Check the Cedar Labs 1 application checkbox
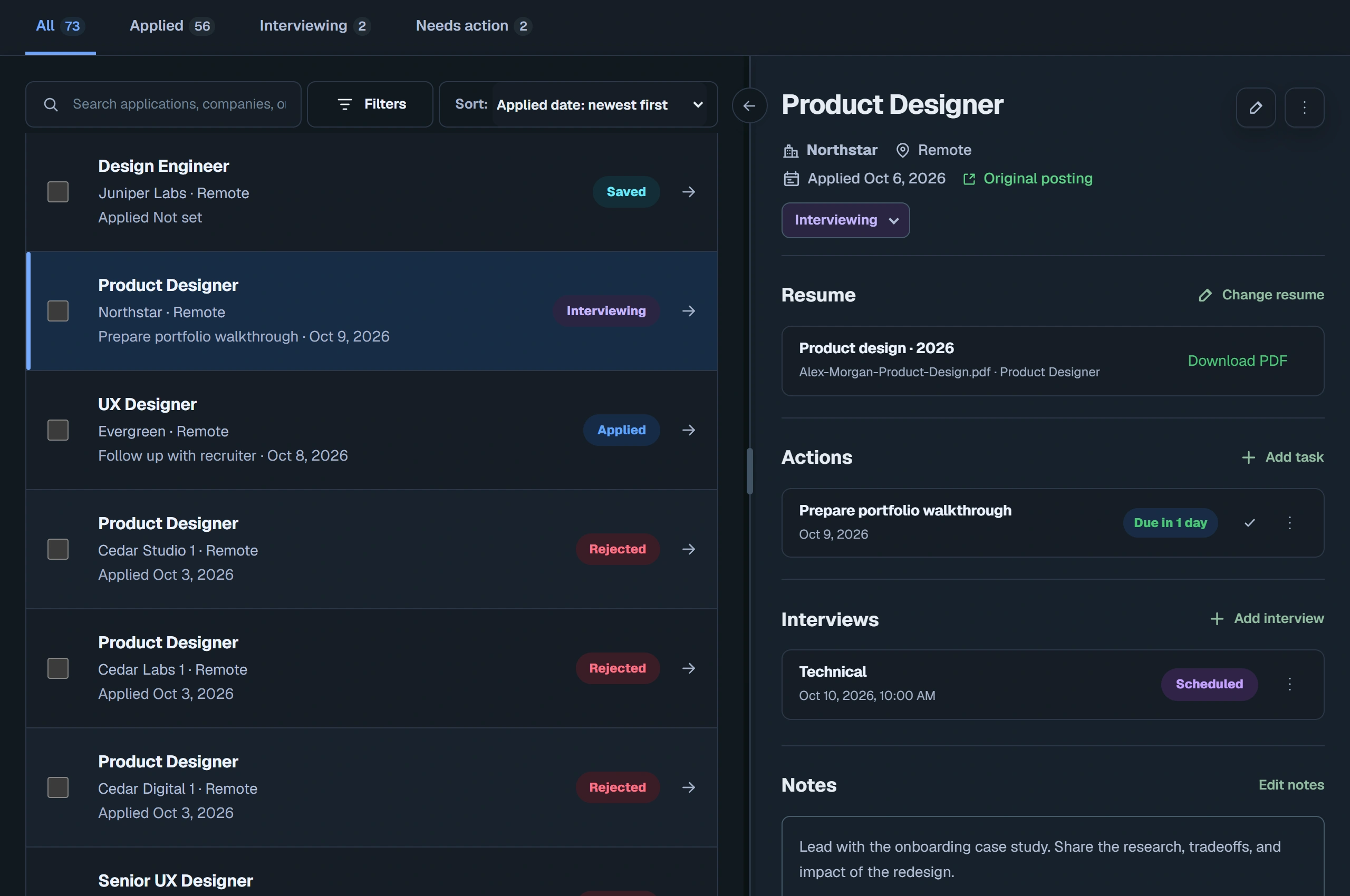Viewport: 1350px width, 896px height. click(58, 668)
